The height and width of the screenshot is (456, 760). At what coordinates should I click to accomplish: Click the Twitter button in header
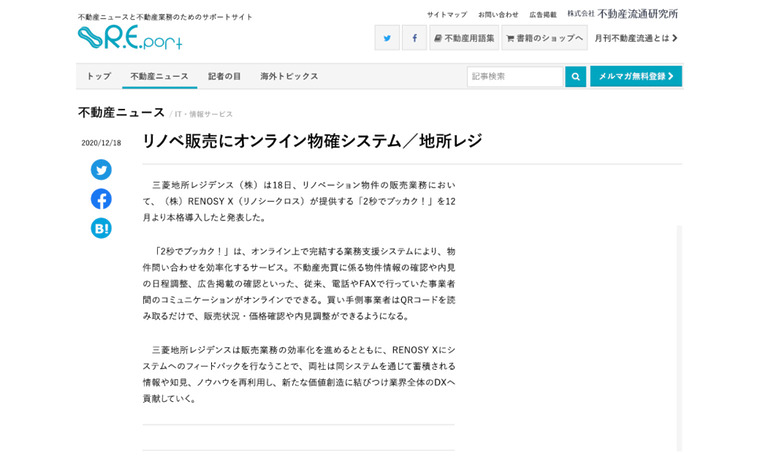(x=387, y=38)
